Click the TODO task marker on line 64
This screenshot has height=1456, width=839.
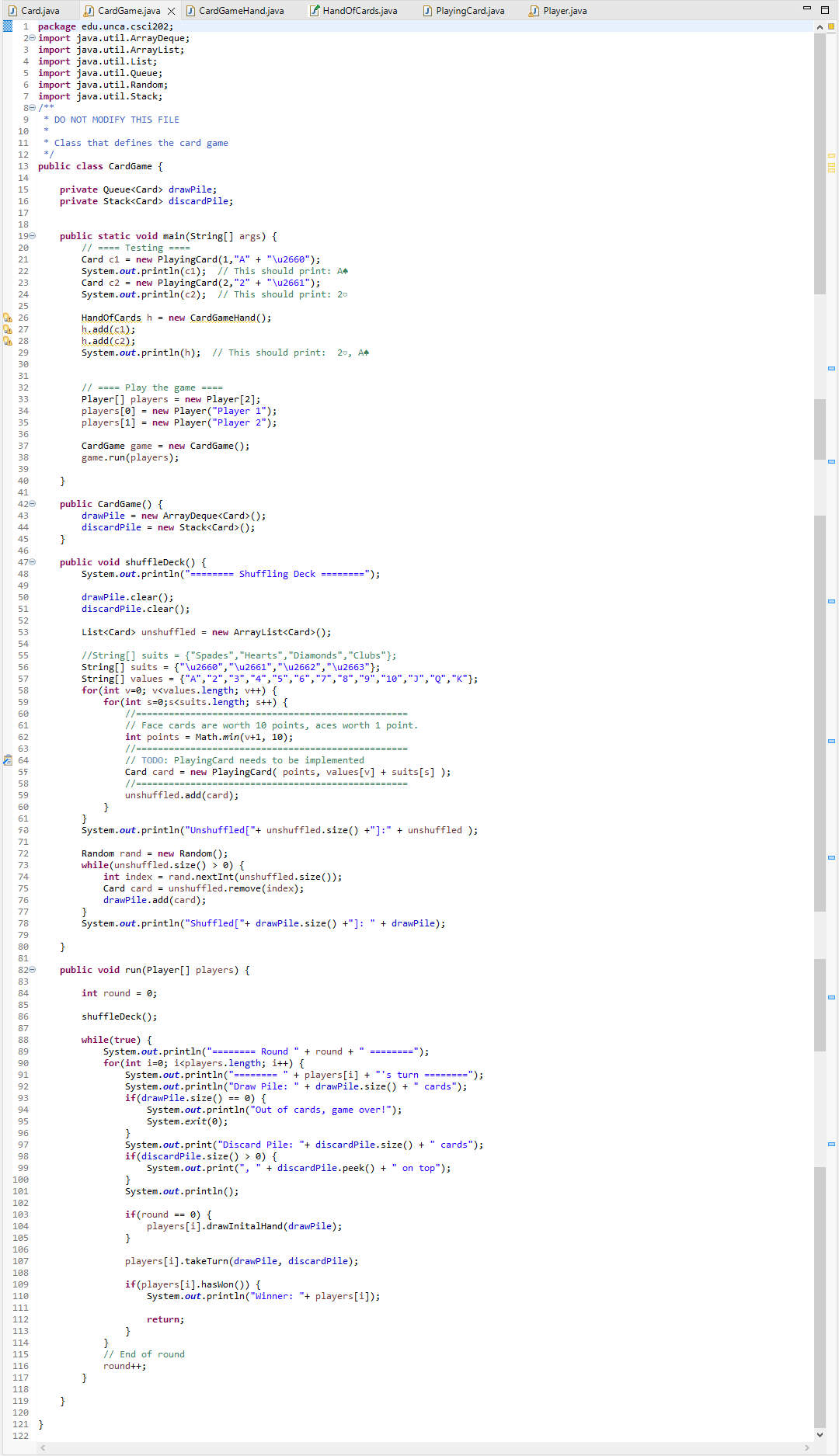[x=7, y=760]
